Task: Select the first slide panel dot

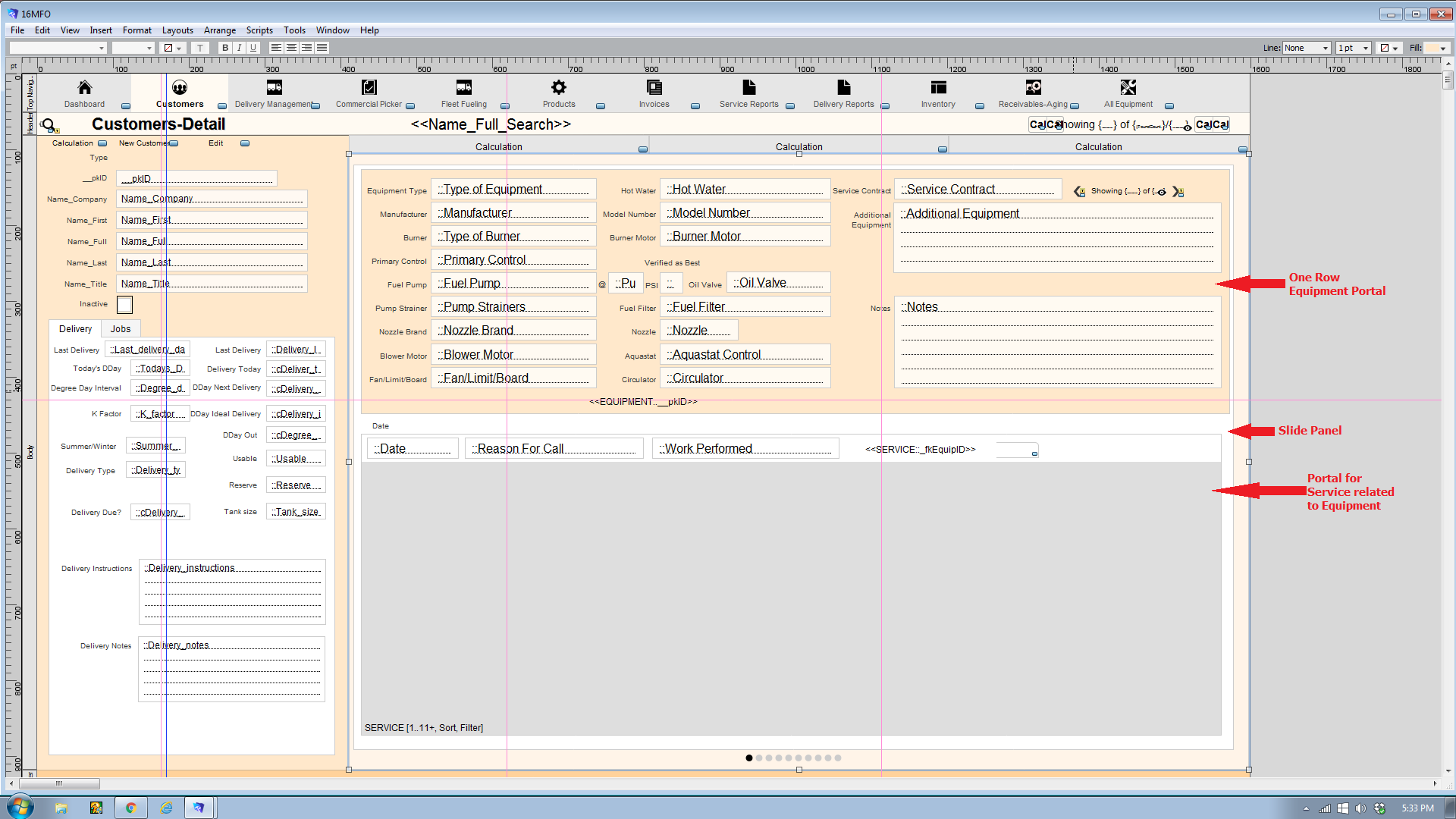Action: 749,758
